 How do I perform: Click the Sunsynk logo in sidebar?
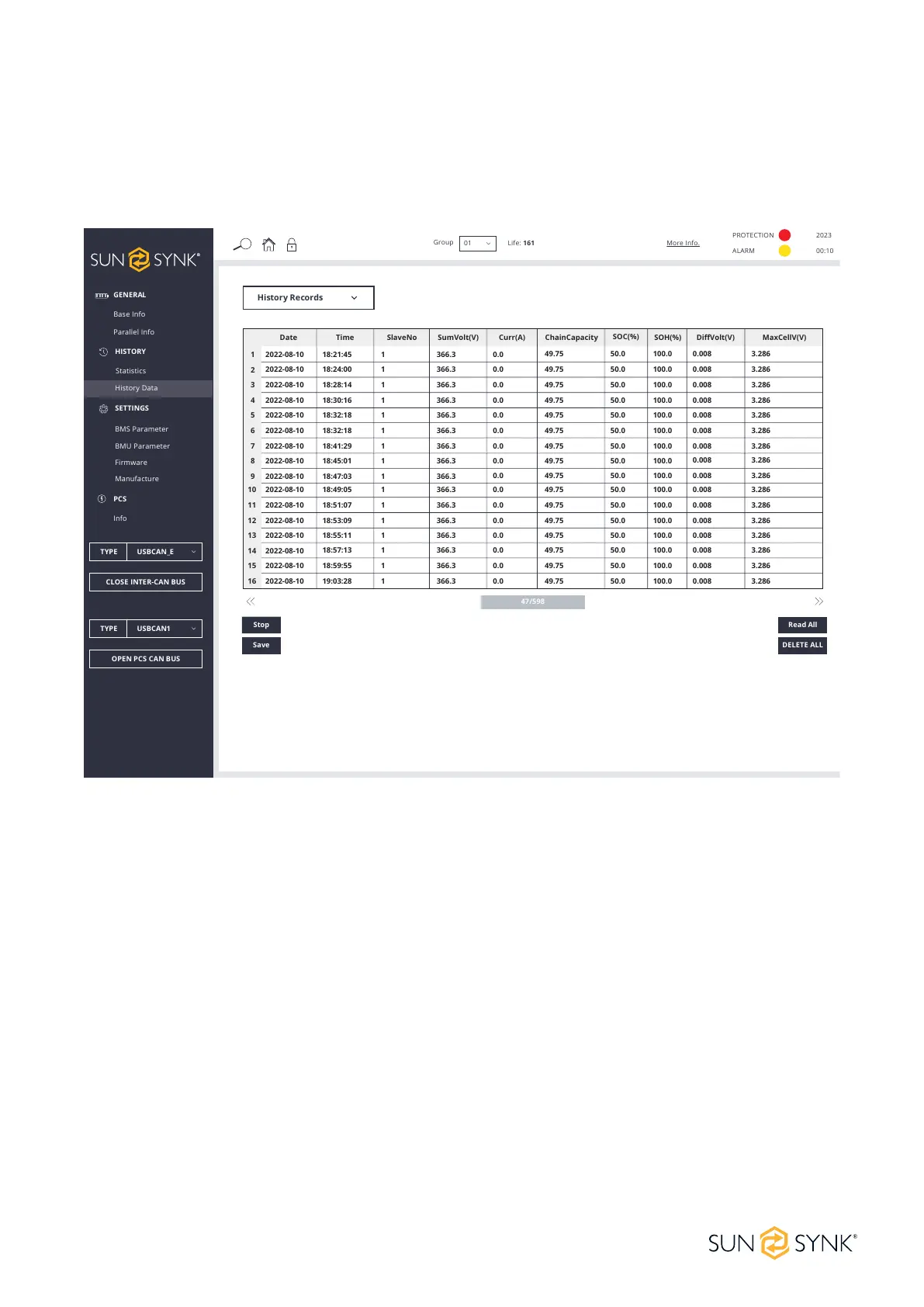tap(145, 259)
